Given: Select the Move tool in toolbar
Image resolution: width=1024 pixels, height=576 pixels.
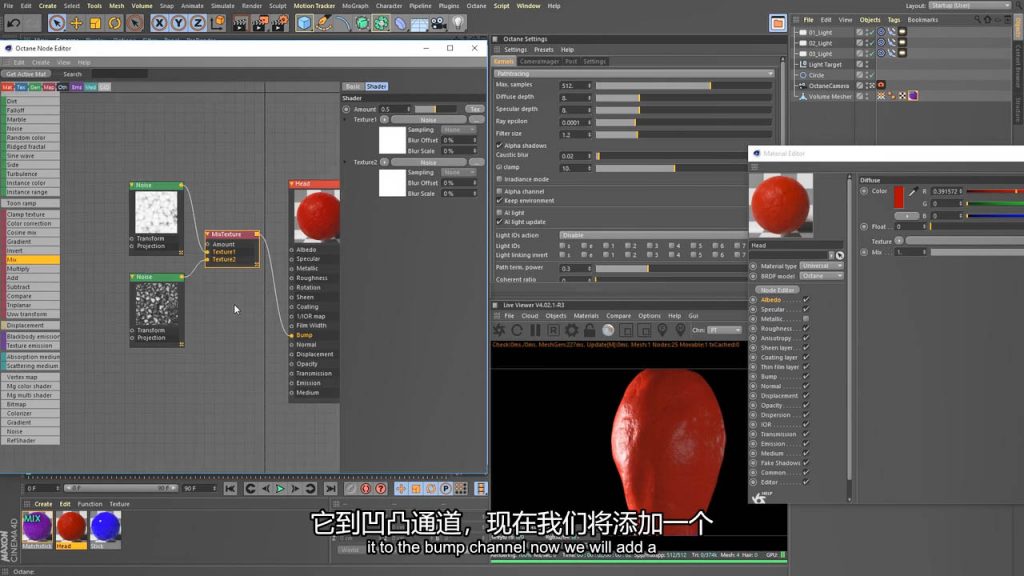Looking at the screenshot, I should pos(76,23).
